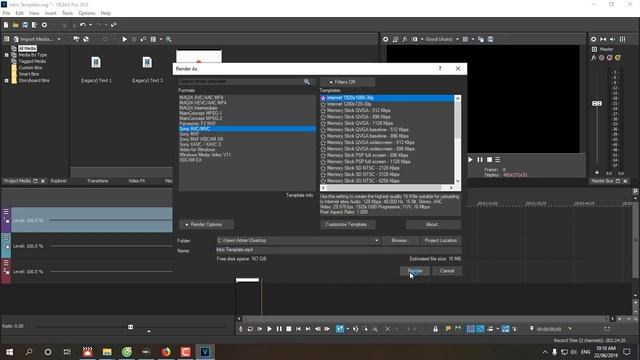Viewport: 640px width, 360px height.
Task: Click the Pause button under video preview
Action: tap(480, 160)
